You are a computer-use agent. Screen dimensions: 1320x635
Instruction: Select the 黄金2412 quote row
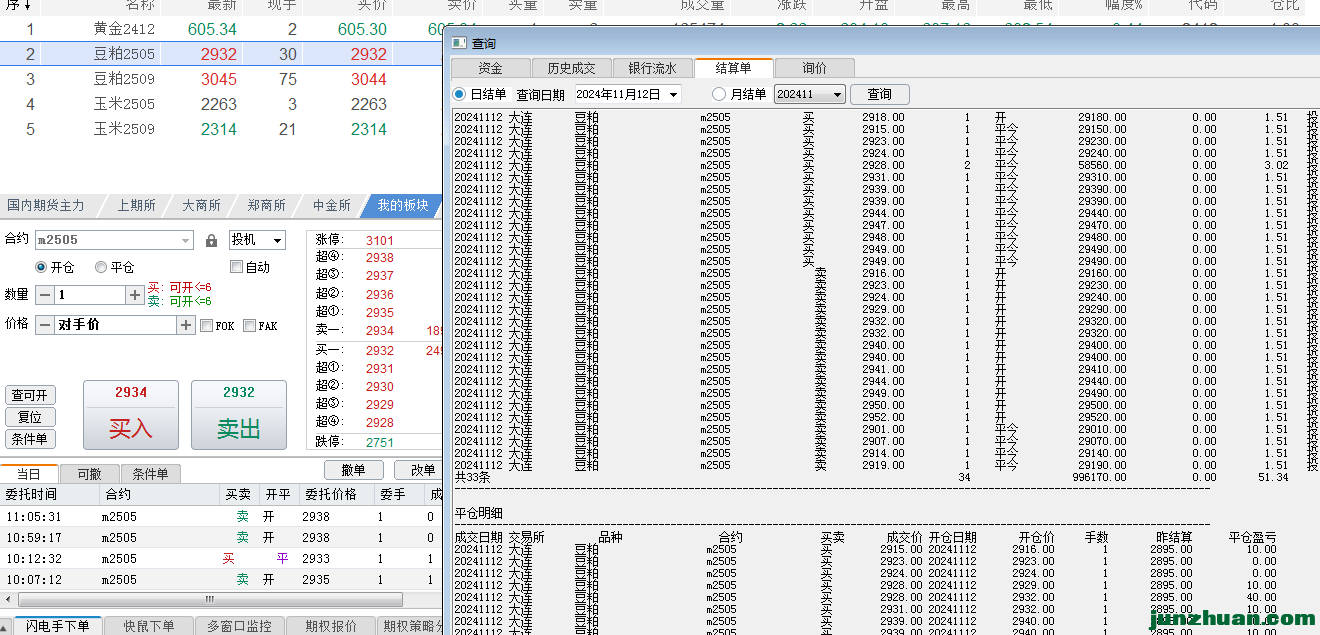click(221, 30)
